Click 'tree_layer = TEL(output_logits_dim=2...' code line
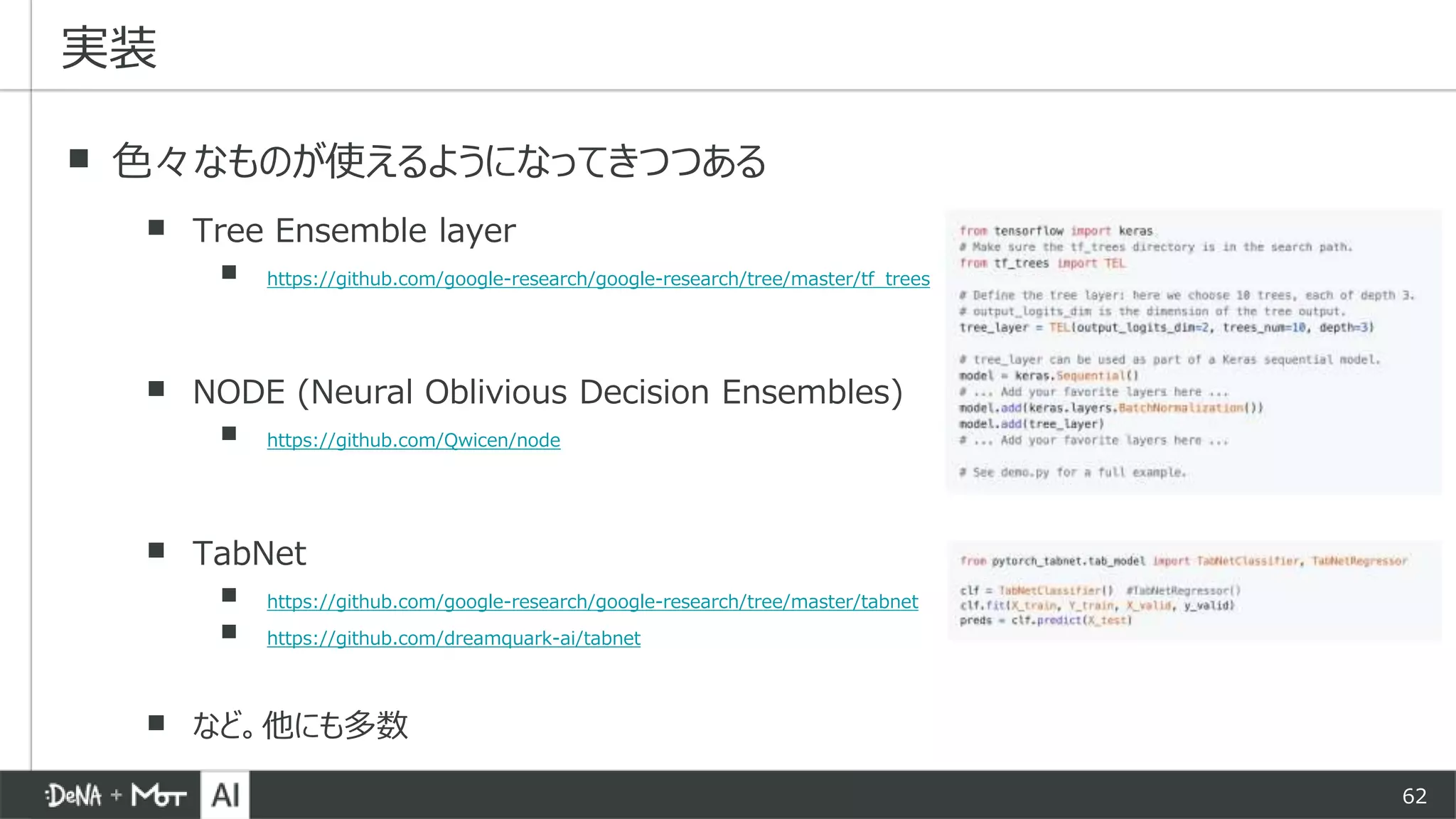 [1167, 328]
